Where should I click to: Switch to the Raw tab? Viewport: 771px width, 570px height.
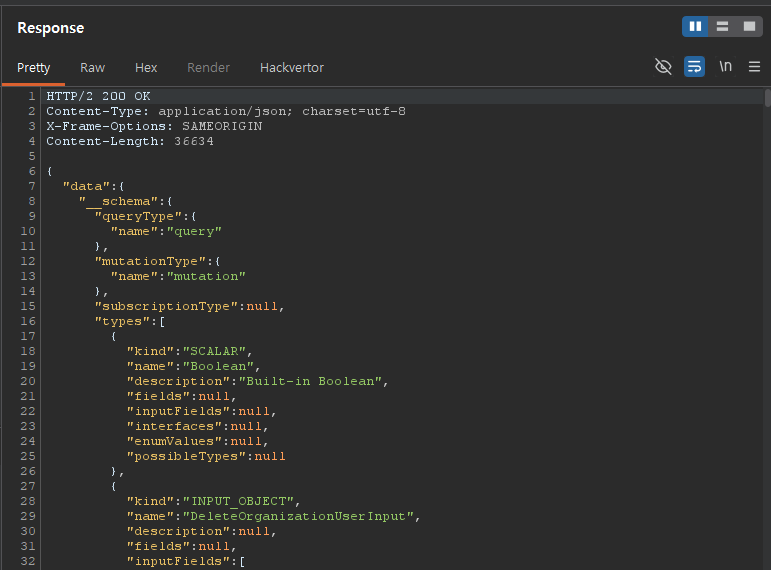[x=92, y=68]
